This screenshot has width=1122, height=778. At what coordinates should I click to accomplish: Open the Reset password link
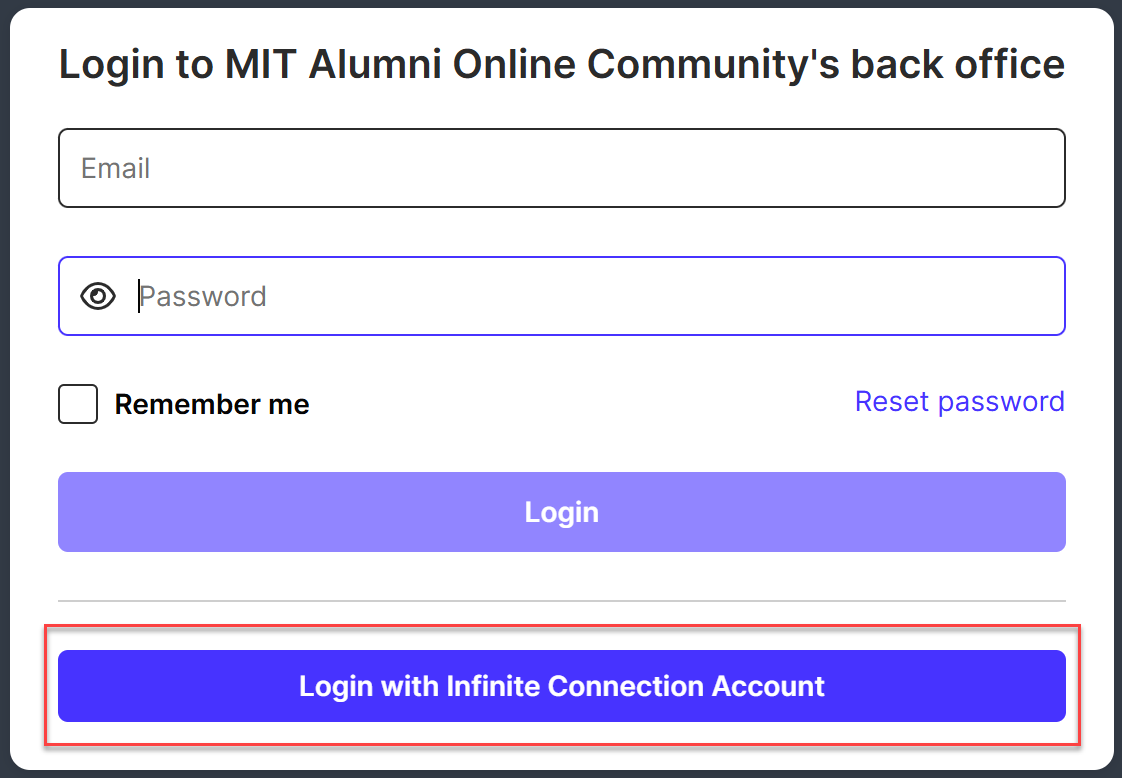959,401
